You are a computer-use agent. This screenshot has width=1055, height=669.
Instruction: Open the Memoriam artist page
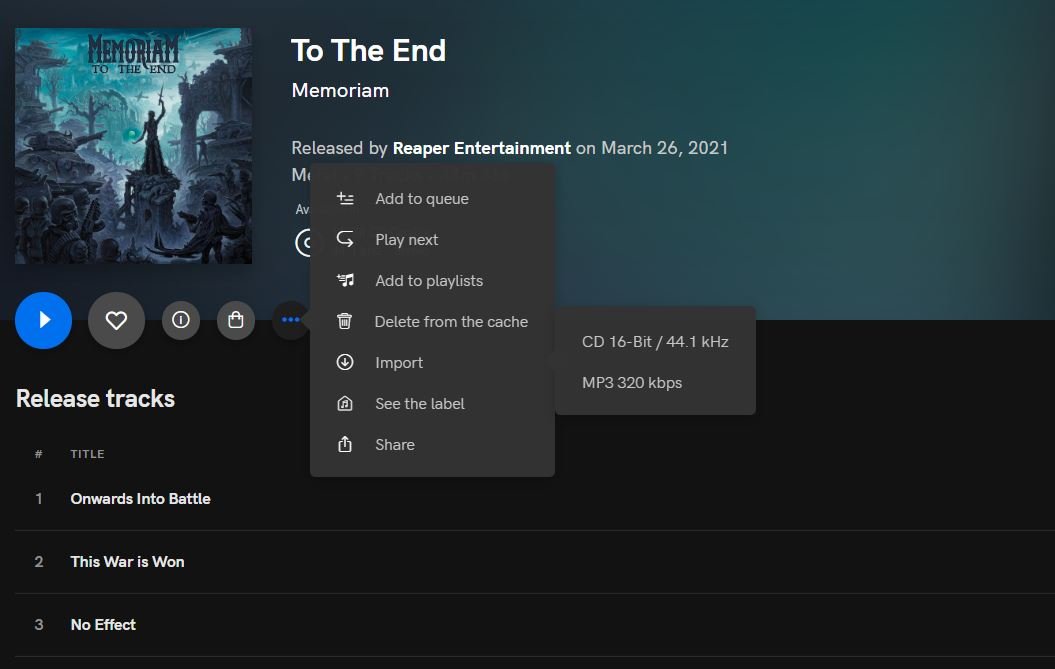click(x=340, y=90)
